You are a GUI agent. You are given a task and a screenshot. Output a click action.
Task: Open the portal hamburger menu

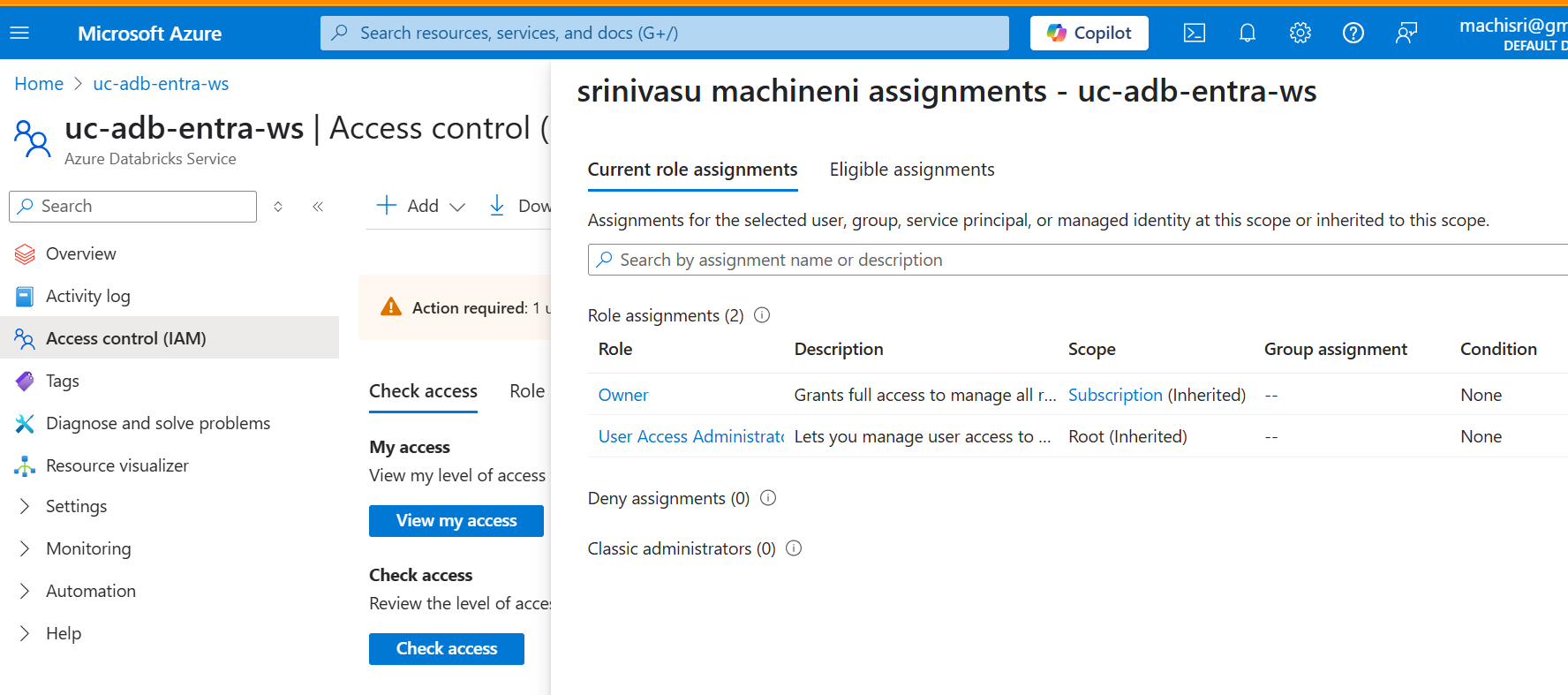(19, 33)
